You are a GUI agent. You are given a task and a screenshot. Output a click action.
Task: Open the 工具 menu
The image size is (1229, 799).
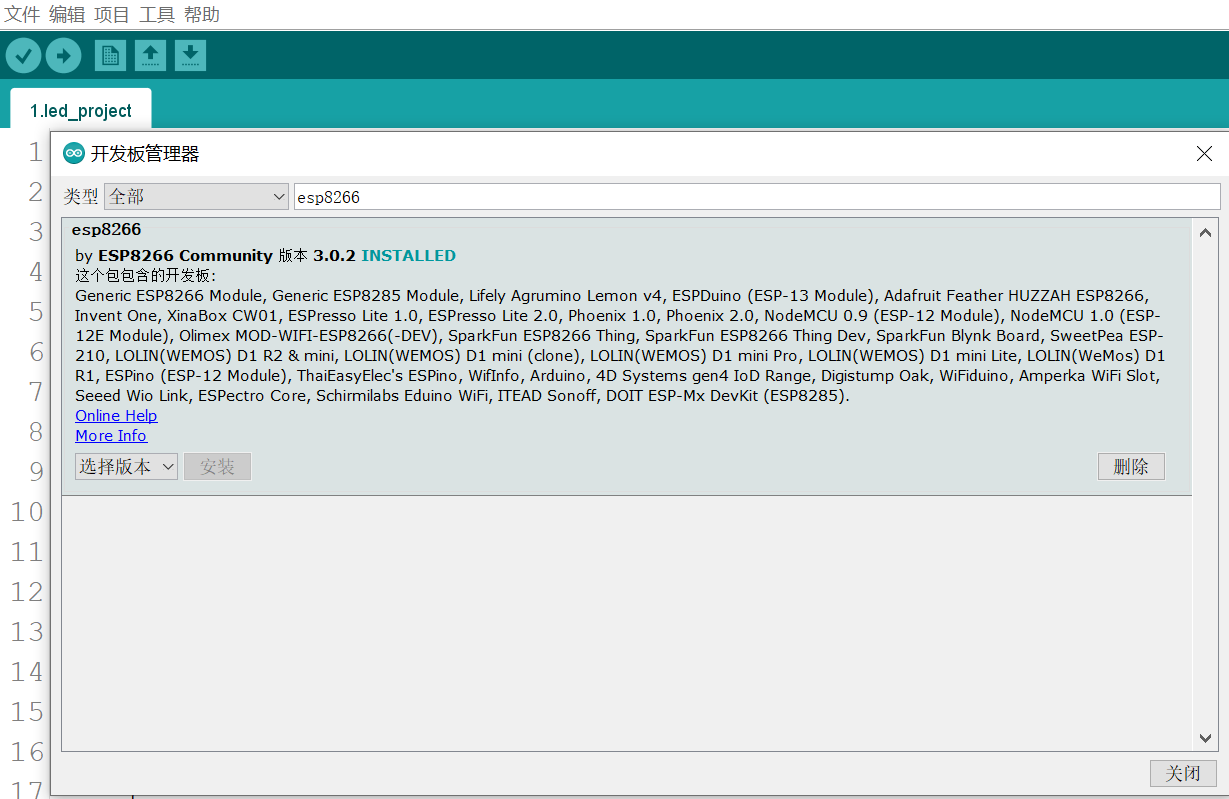click(157, 15)
